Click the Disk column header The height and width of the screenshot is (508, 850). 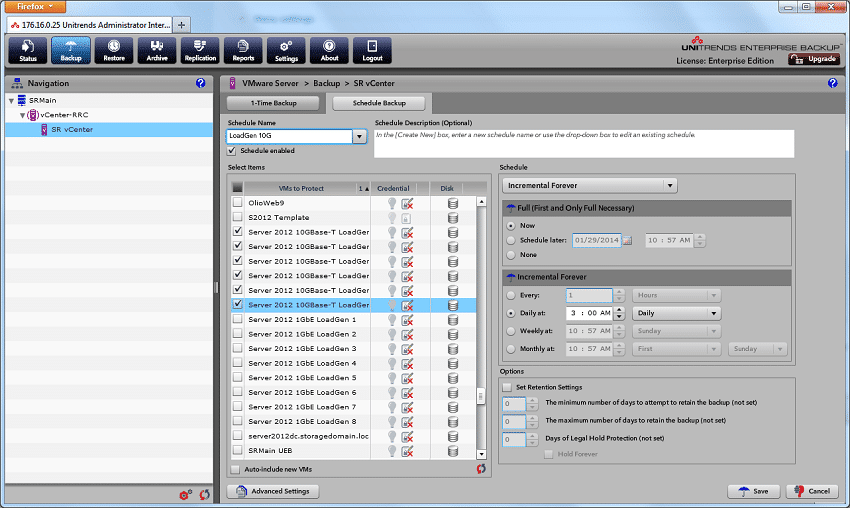tap(447, 188)
